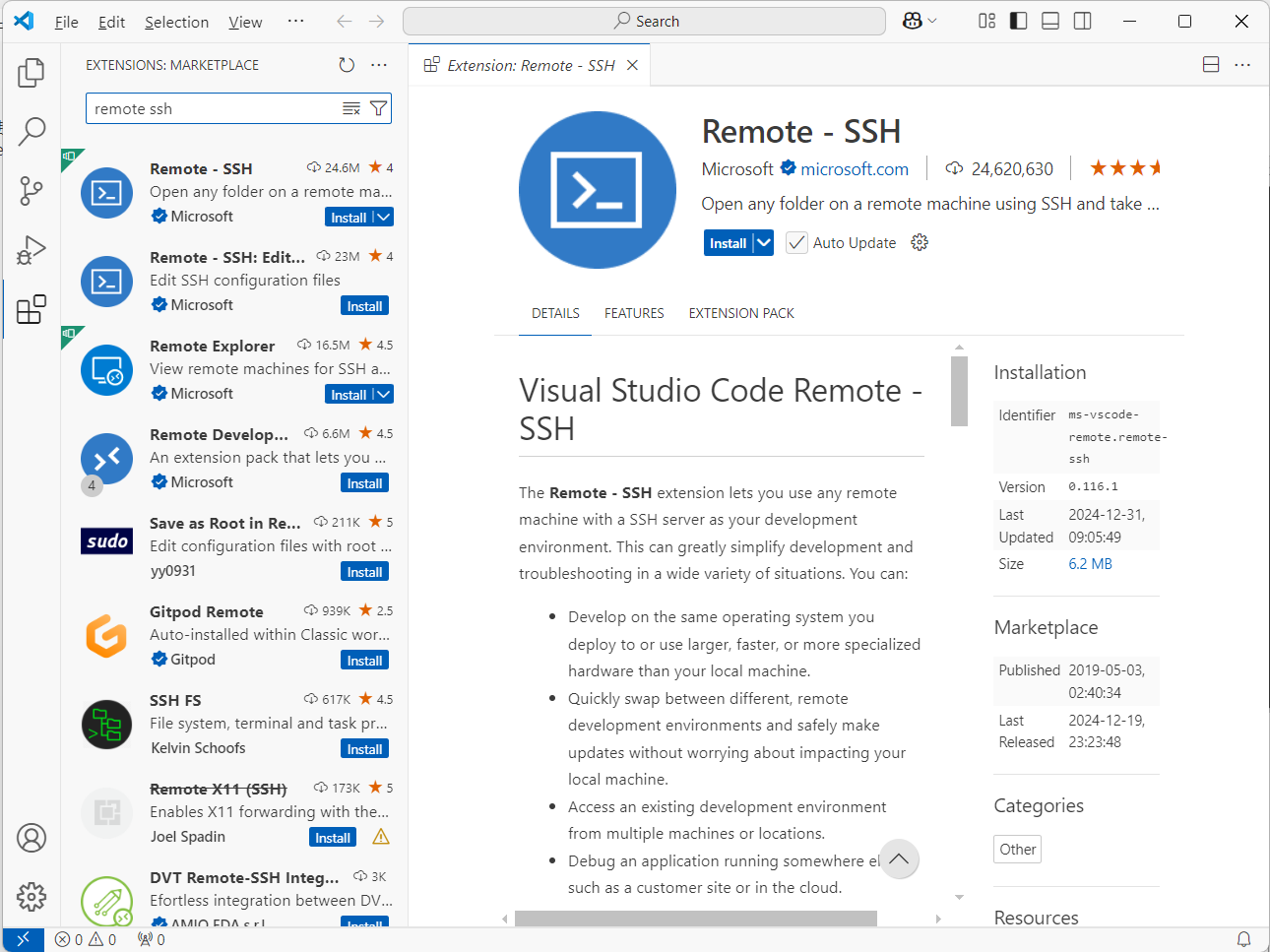Viewport: 1270px width, 952px height.
Task: Open remote window button in status bar
Action: pos(23,939)
